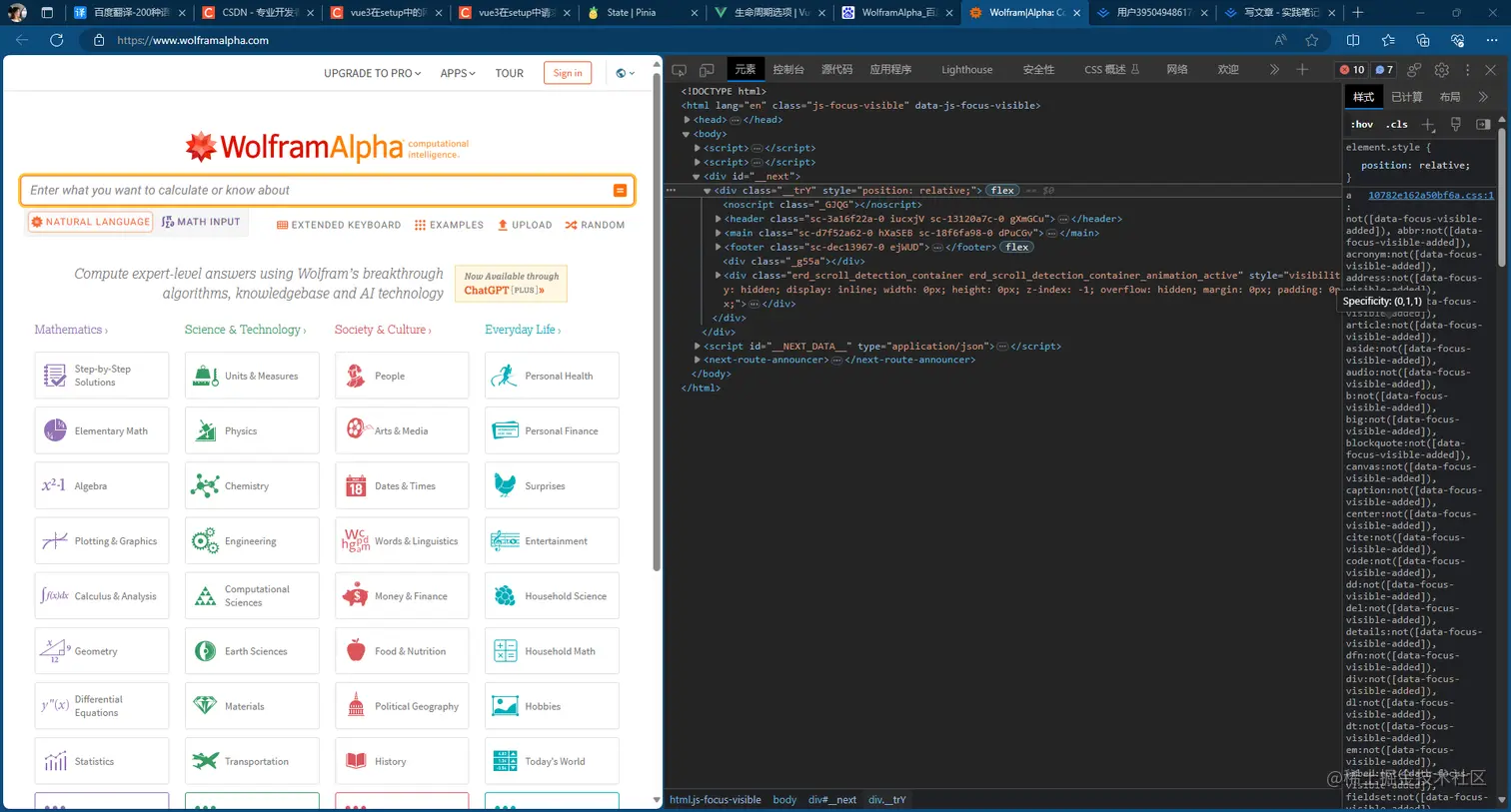The width and height of the screenshot is (1511, 812).
Task: Open the APPS dropdown menu
Action: (x=458, y=73)
